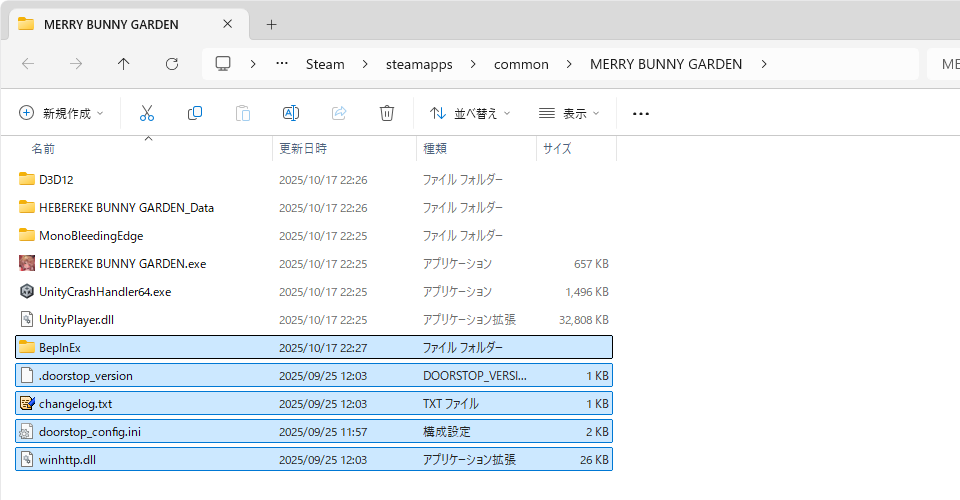Image resolution: width=960 pixels, height=500 pixels.
Task: Click the Delete trash can icon
Action: tap(387, 114)
